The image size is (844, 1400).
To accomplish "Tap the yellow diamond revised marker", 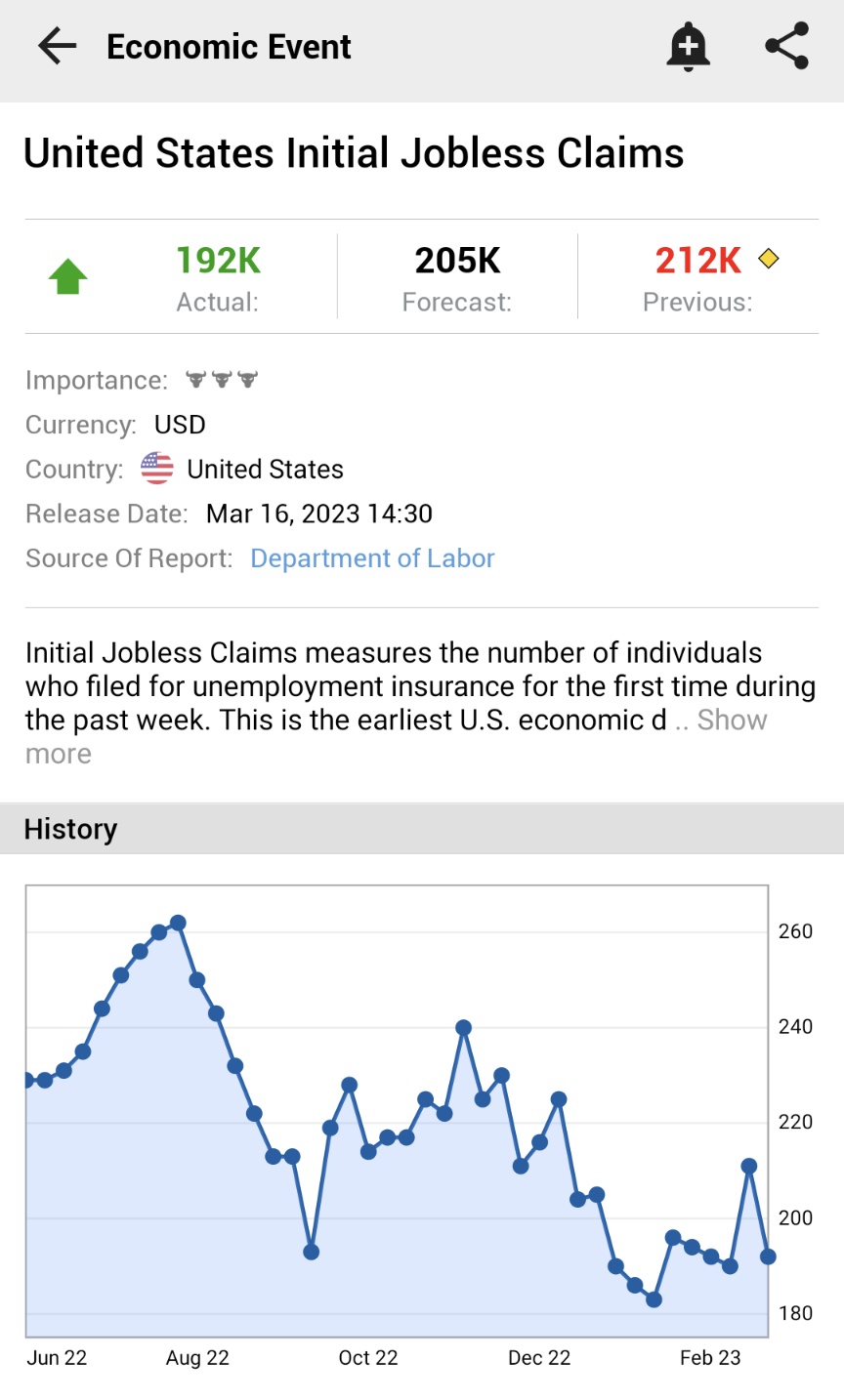I will pos(769,259).
